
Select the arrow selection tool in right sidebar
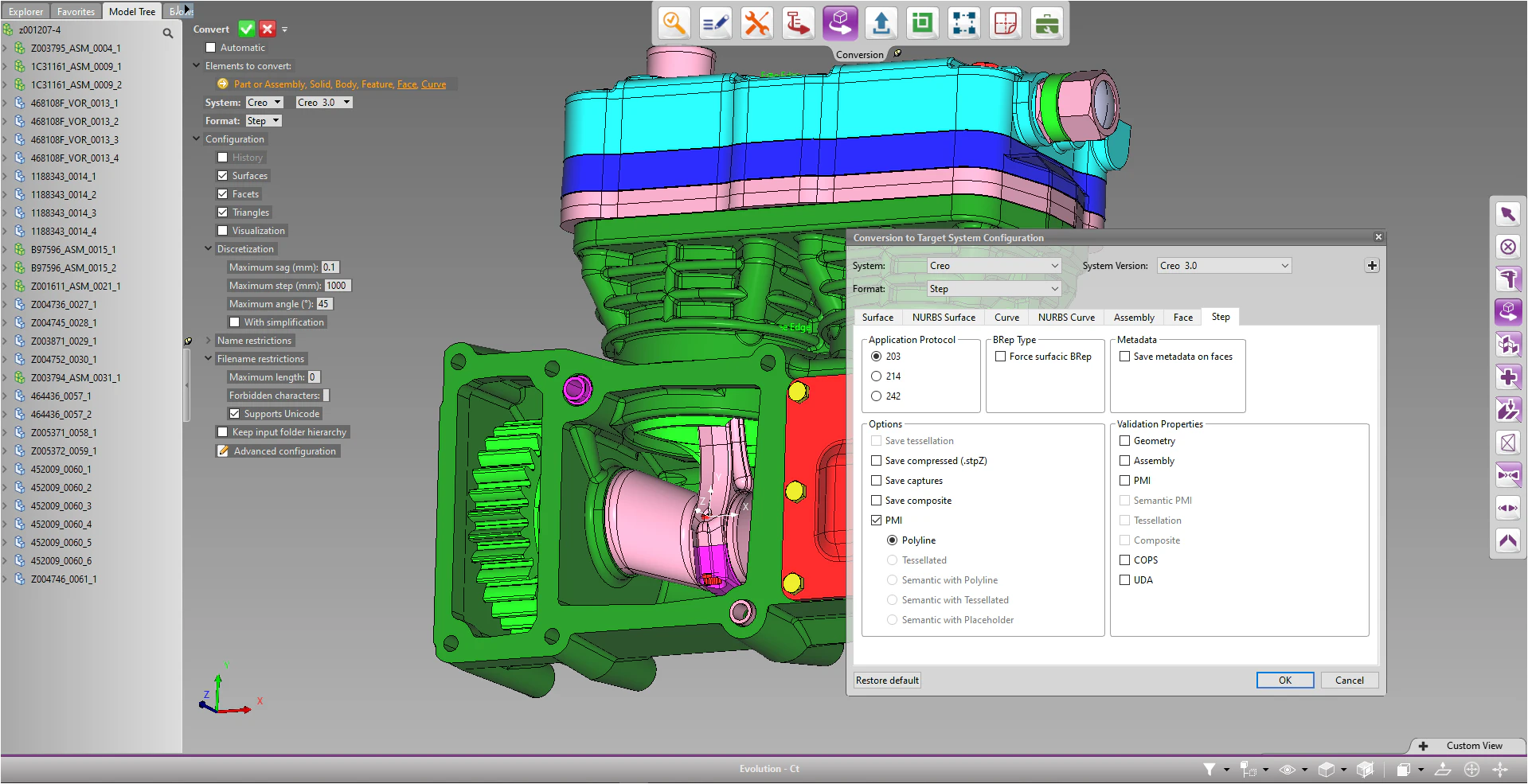coord(1507,213)
